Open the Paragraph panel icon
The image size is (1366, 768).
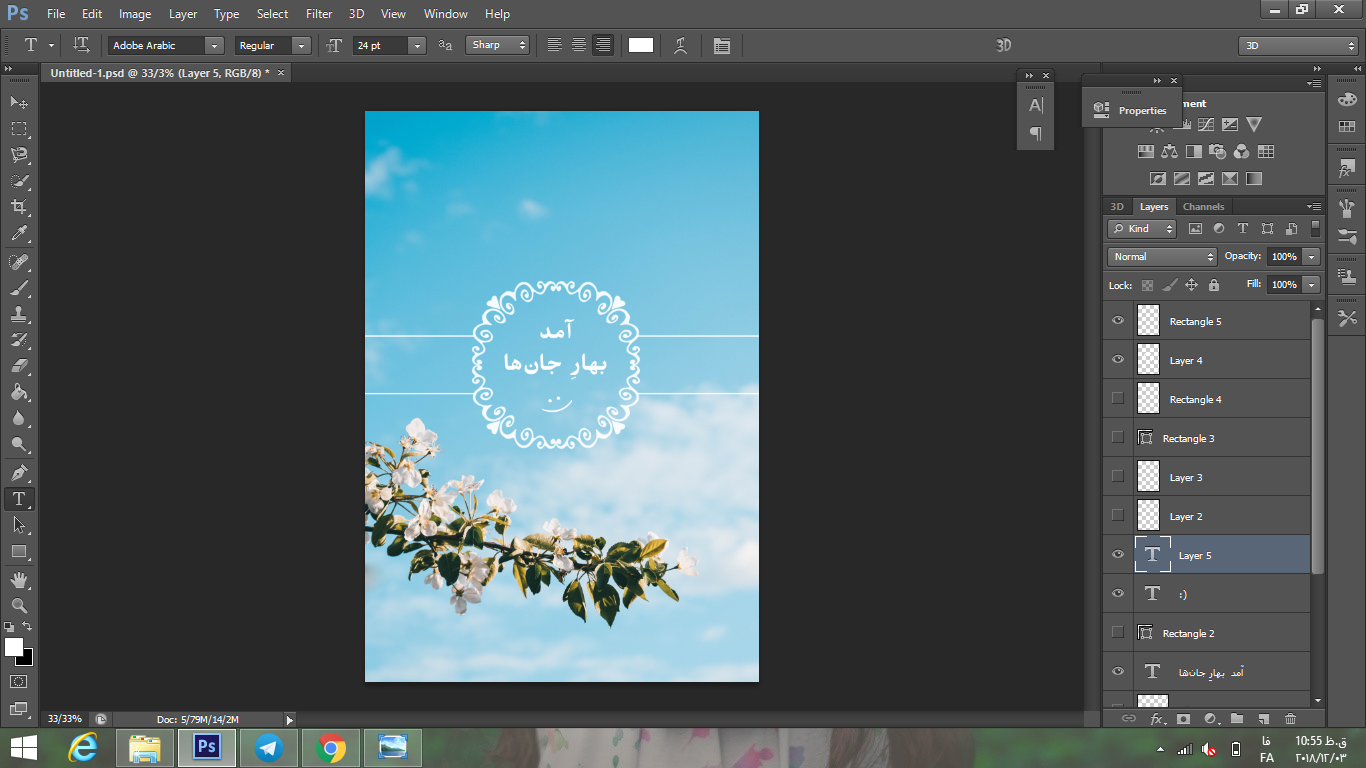click(1036, 133)
